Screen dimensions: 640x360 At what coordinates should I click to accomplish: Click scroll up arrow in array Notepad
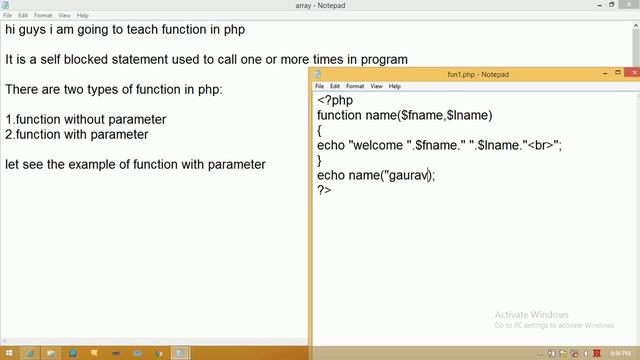click(636, 26)
